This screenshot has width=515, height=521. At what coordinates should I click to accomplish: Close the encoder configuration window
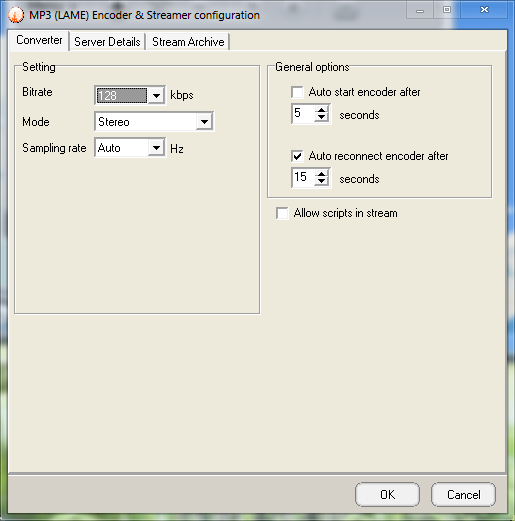tap(484, 10)
